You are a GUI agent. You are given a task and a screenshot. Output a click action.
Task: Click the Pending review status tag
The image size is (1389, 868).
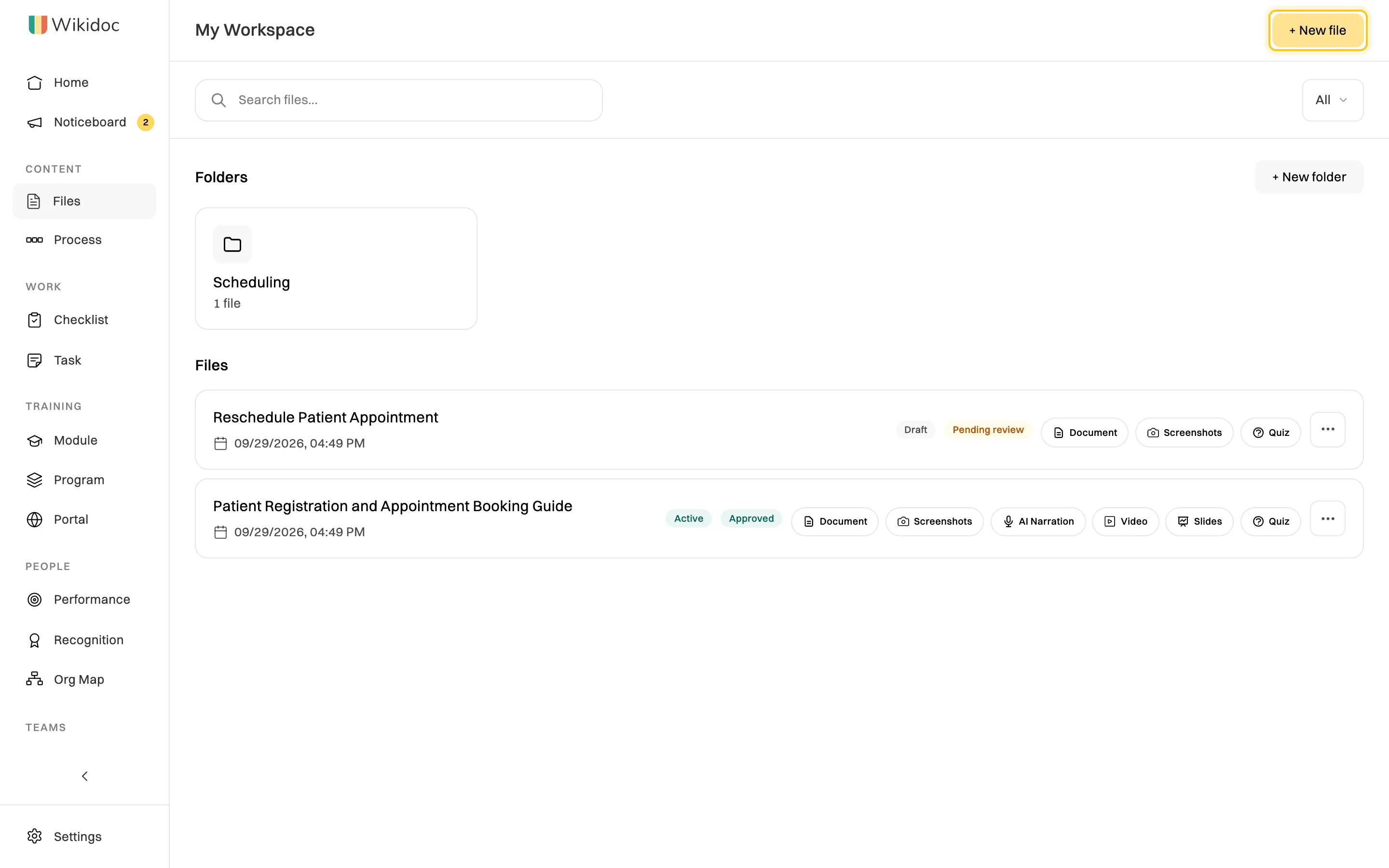tap(988, 430)
